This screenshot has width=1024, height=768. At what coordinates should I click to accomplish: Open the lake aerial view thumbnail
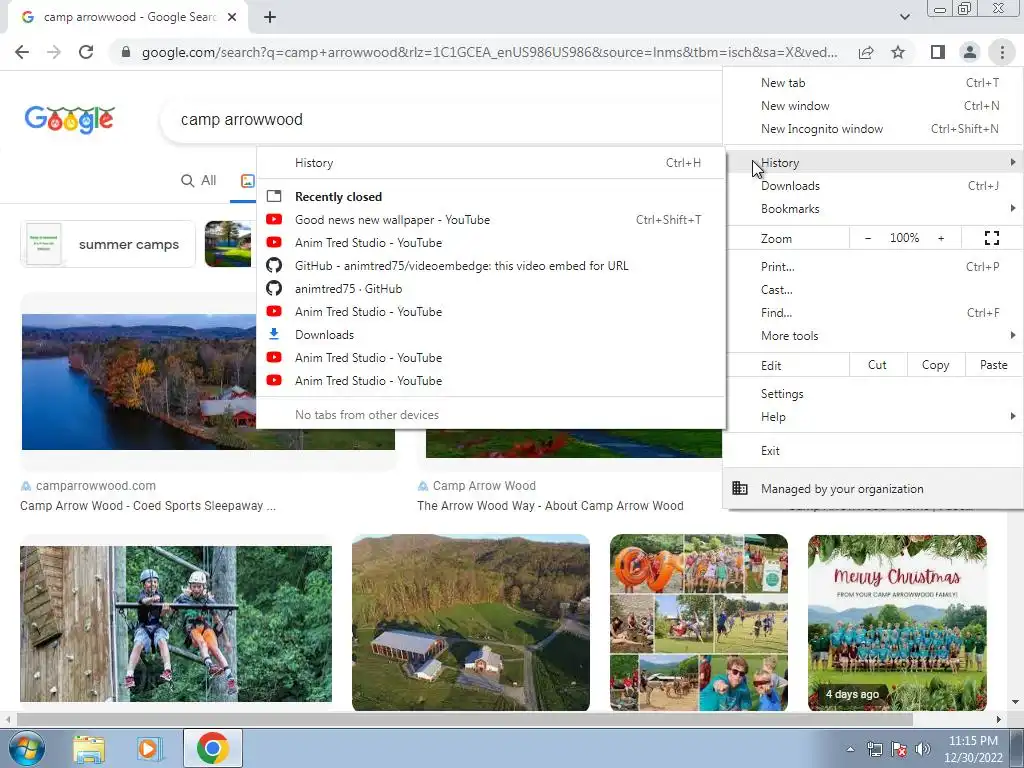tap(138, 382)
